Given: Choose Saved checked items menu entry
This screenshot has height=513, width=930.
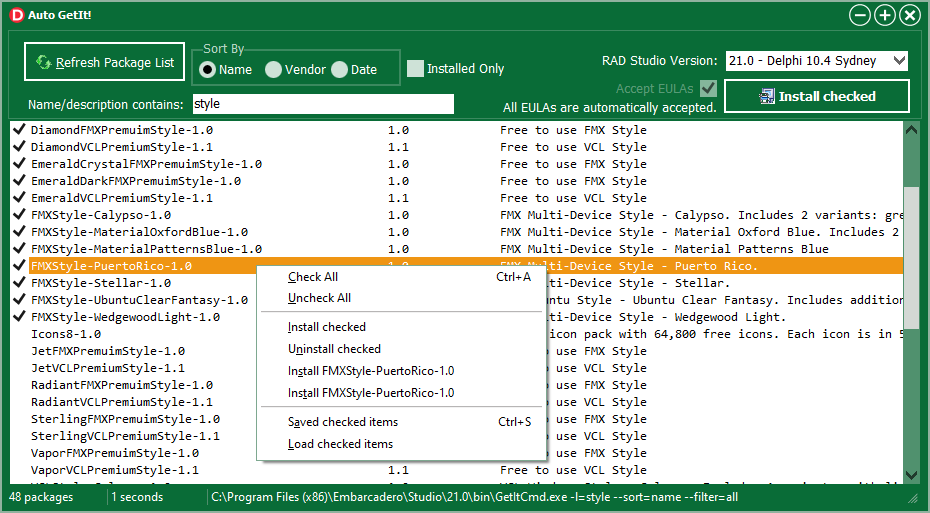Looking at the screenshot, I should click(x=402, y=422).
